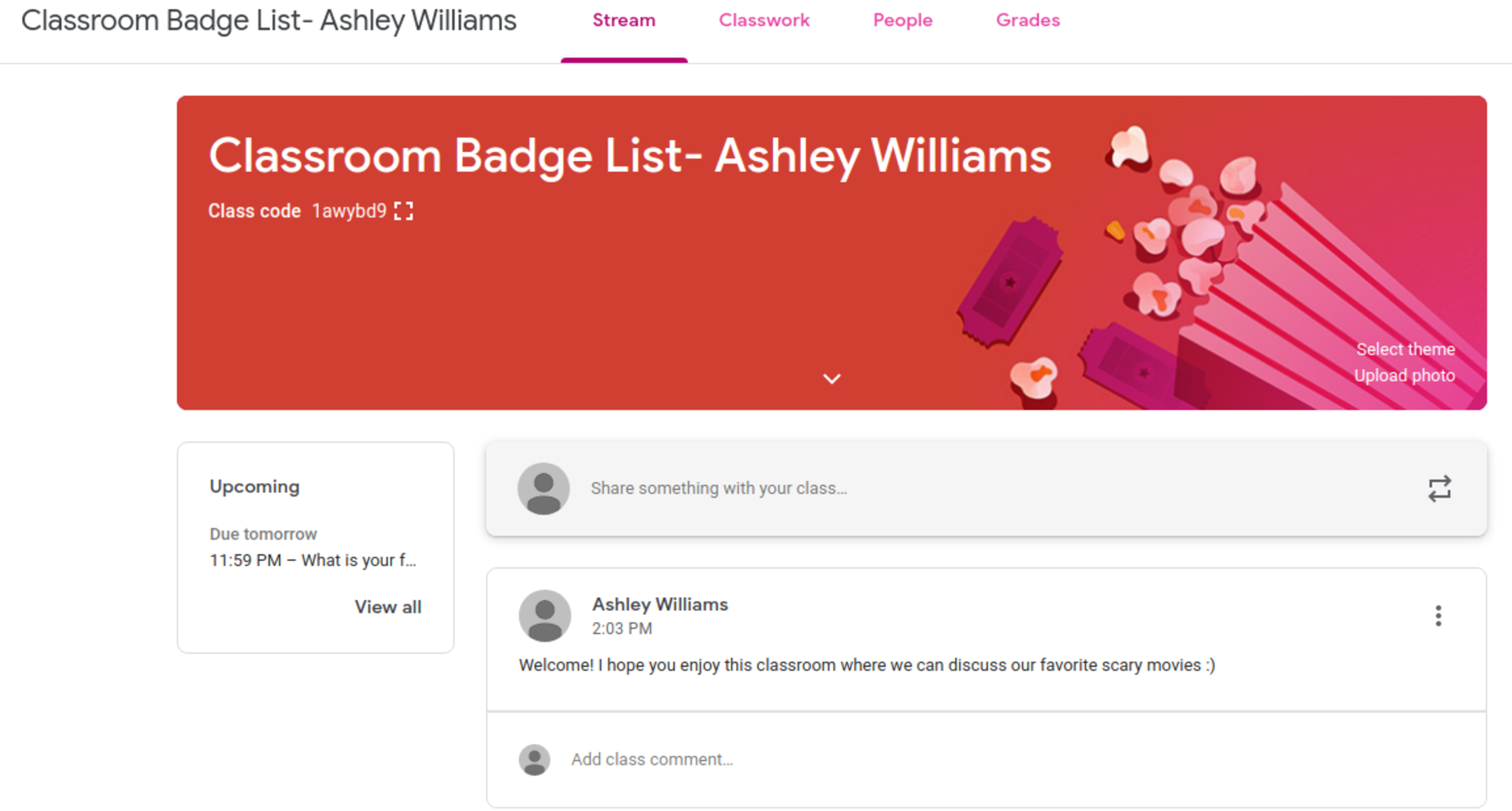The width and height of the screenshot is (1512, 811).
Task: Click the avatar in the share box
Action: tap(543, 489)
